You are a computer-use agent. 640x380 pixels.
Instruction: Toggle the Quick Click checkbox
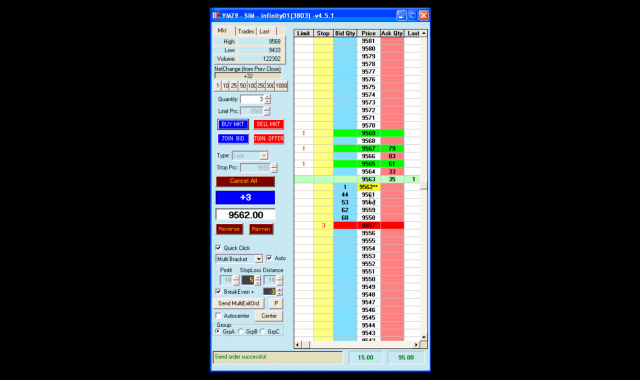coord(218,248)
